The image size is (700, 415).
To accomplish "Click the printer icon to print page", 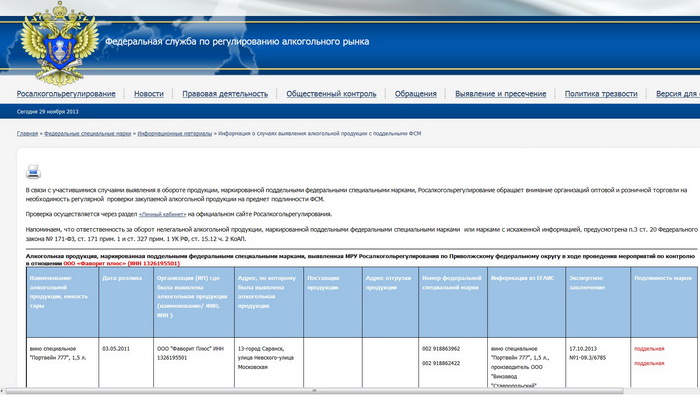I will pos(33,171).
